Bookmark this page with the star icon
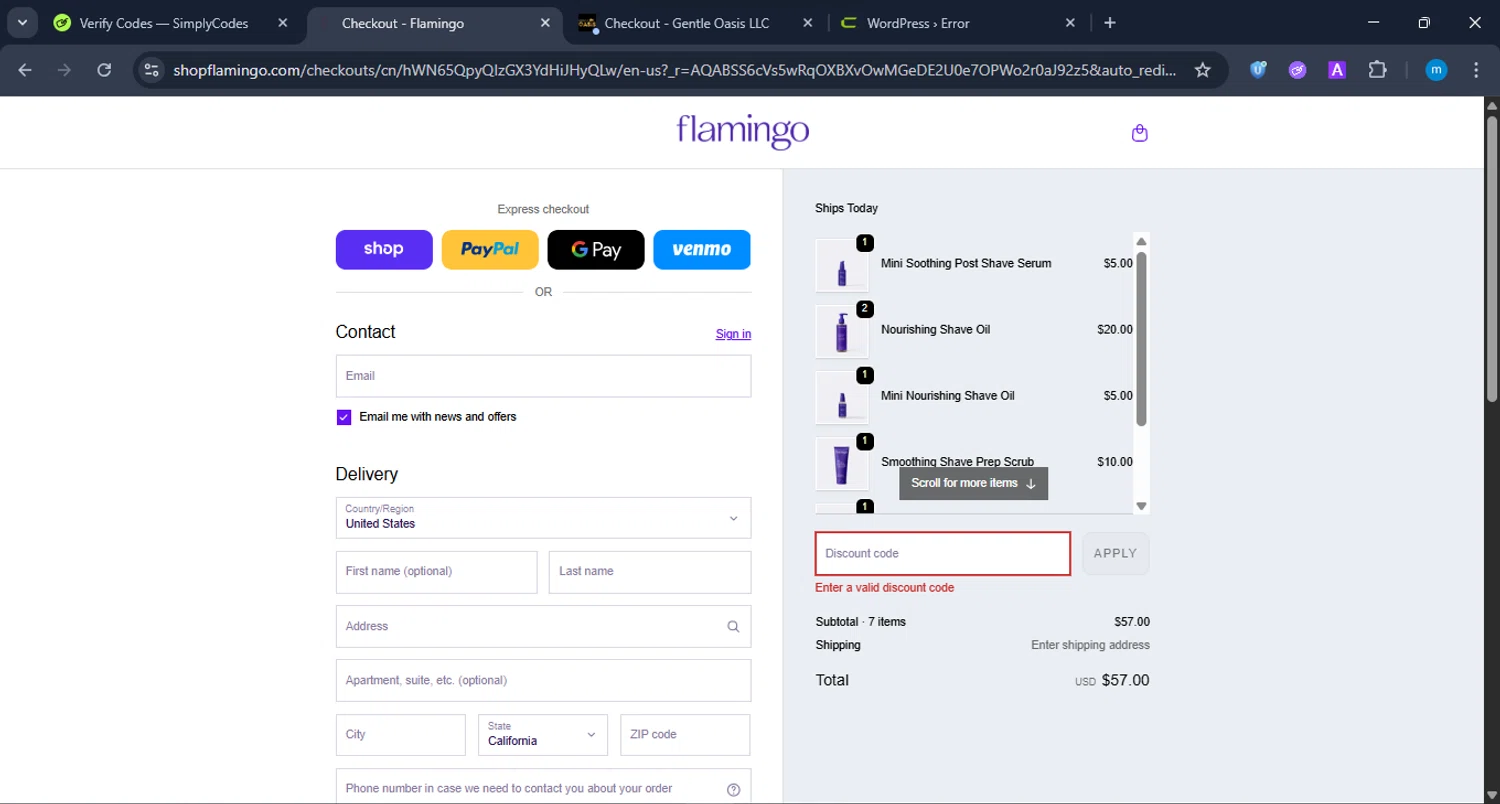 [x=1203, y=70]
